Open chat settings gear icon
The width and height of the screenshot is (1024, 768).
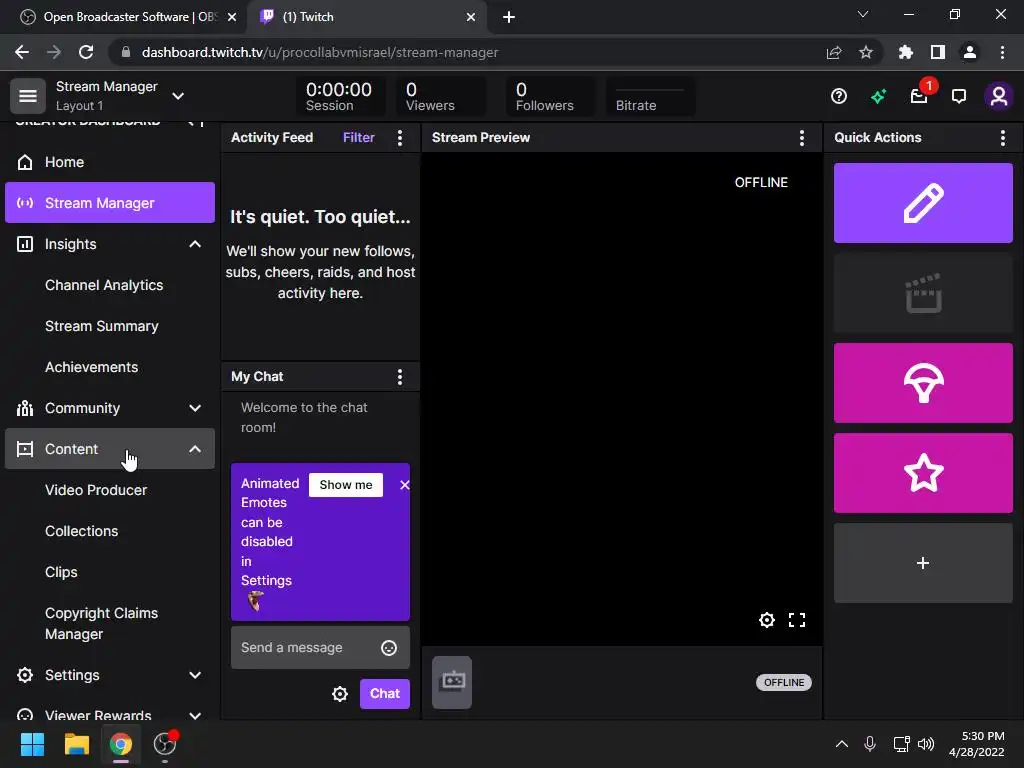(340, 694)
